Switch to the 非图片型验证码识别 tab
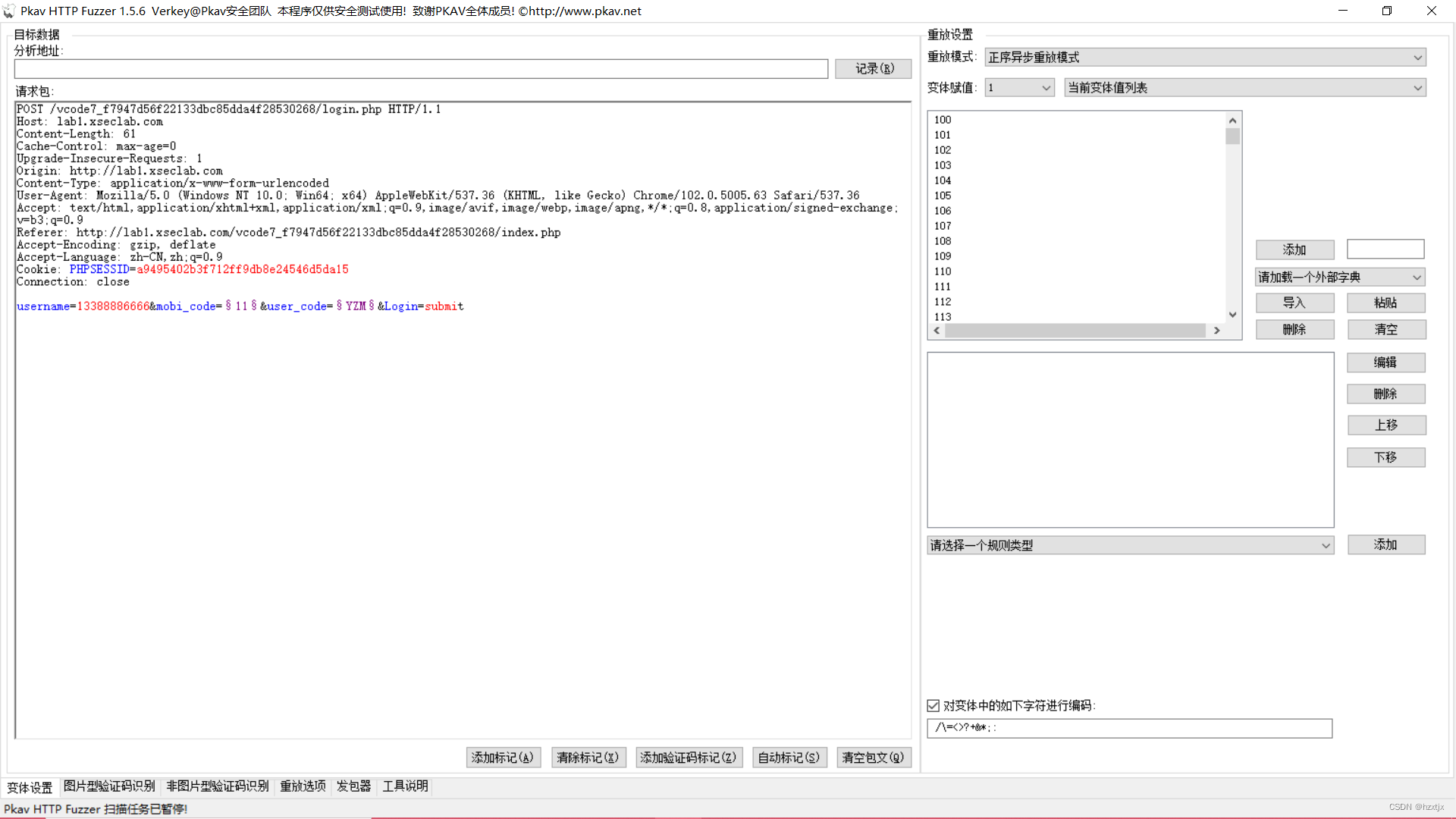1456x819 pixels. [x=218, y=786]
